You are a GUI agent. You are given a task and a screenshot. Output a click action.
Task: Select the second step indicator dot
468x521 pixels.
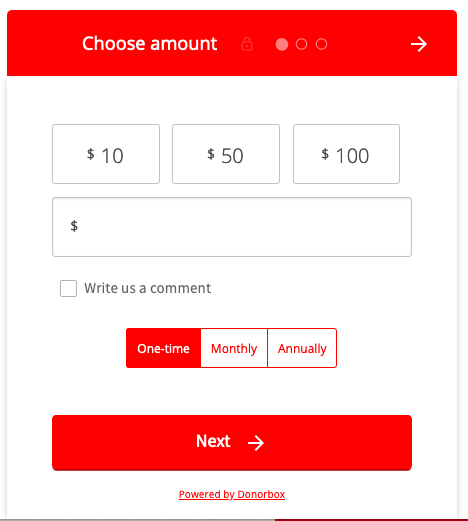(301, 44)
